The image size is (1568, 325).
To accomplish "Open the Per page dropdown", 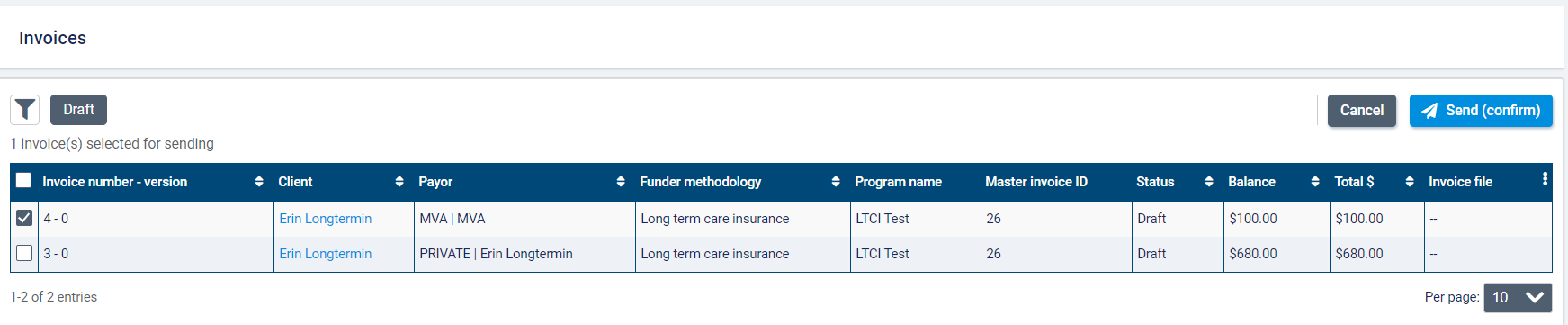I will coord(1518,297).
